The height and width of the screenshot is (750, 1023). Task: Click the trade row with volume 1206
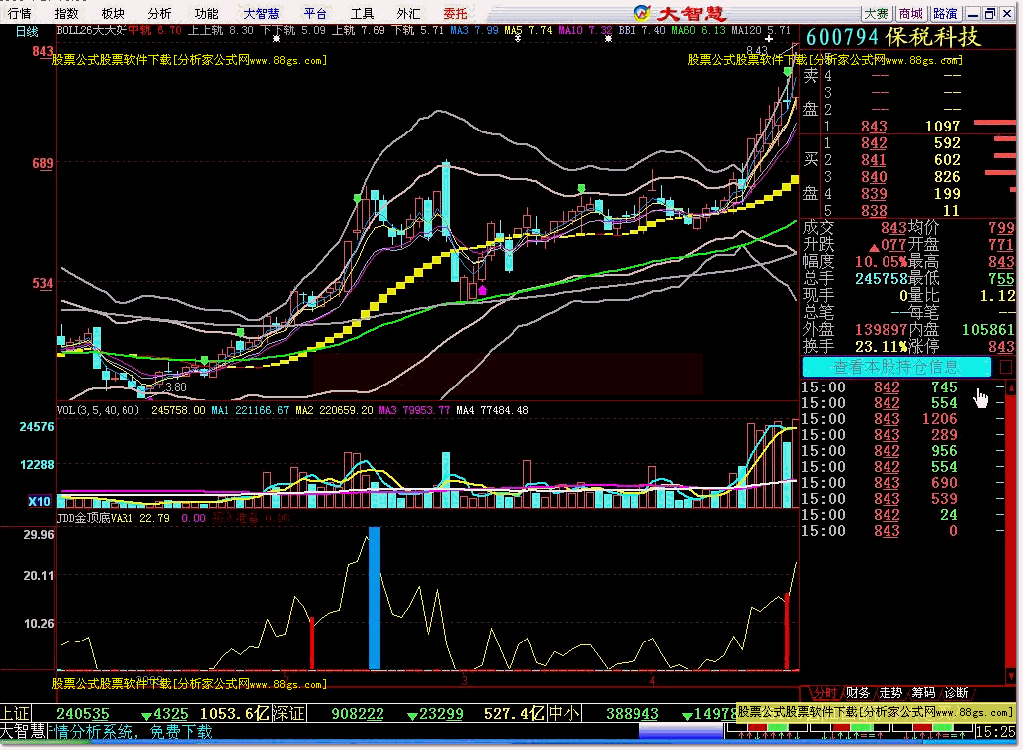pyautogui.click(x=902, y=419)
